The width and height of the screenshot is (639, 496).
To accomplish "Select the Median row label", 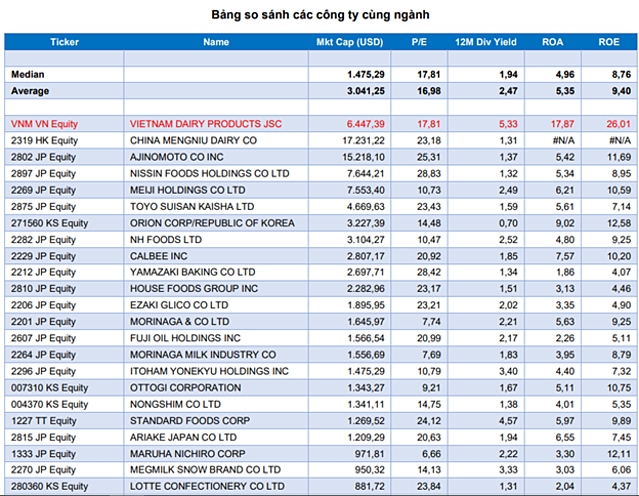I will pyautogui.click(x=29, y=75).
